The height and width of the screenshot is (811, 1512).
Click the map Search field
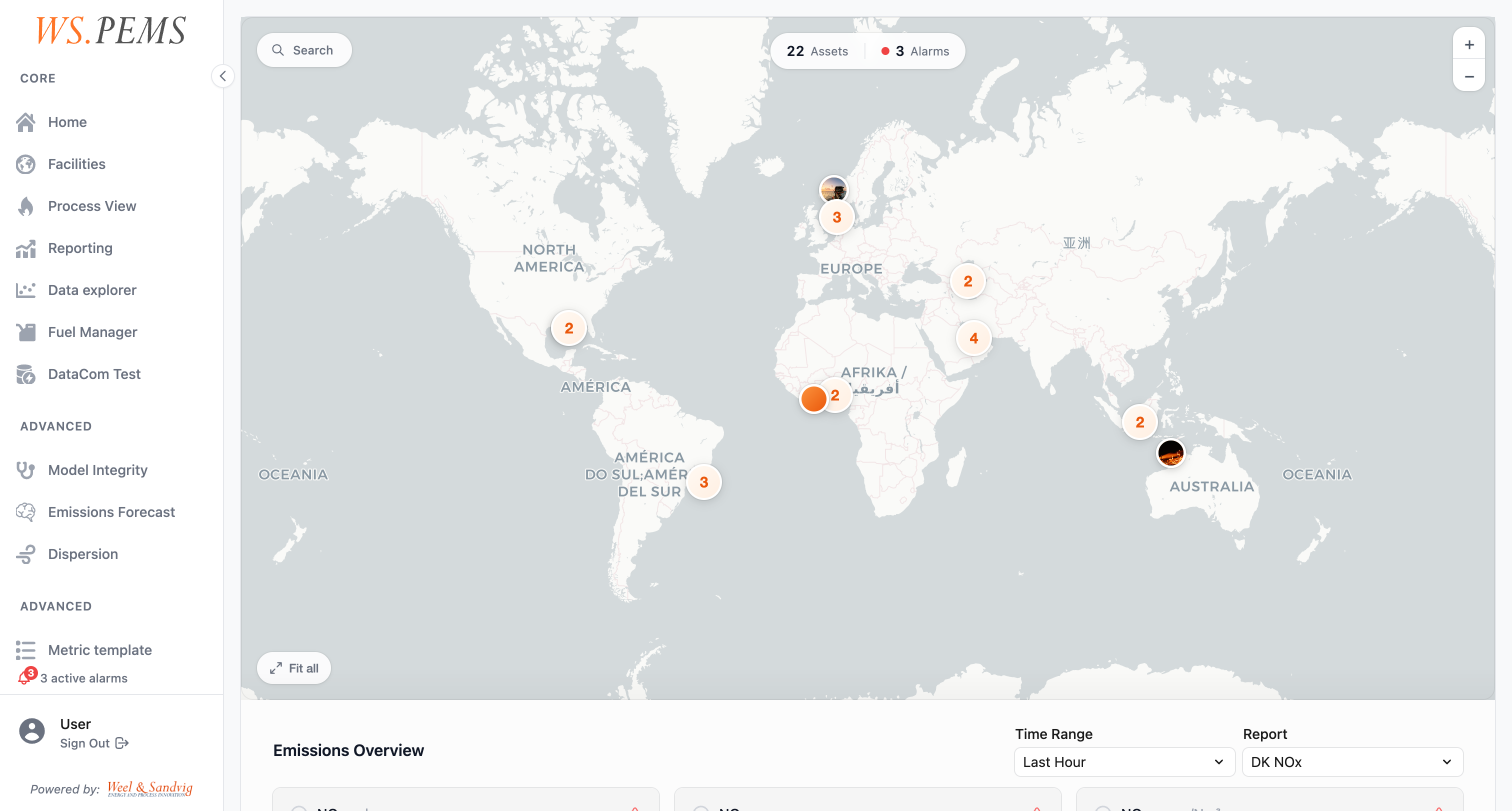coord(304,50)
